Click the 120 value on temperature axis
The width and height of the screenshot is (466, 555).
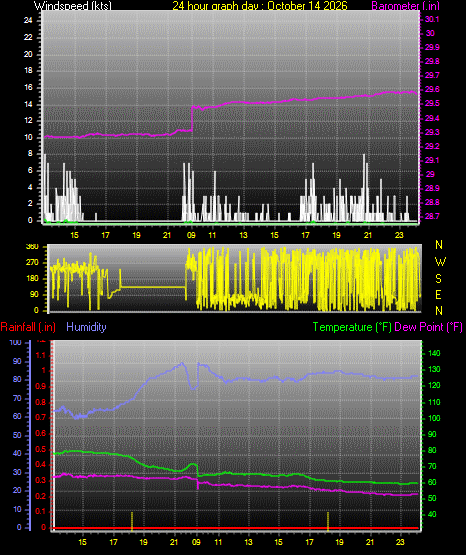click(434, 385)
